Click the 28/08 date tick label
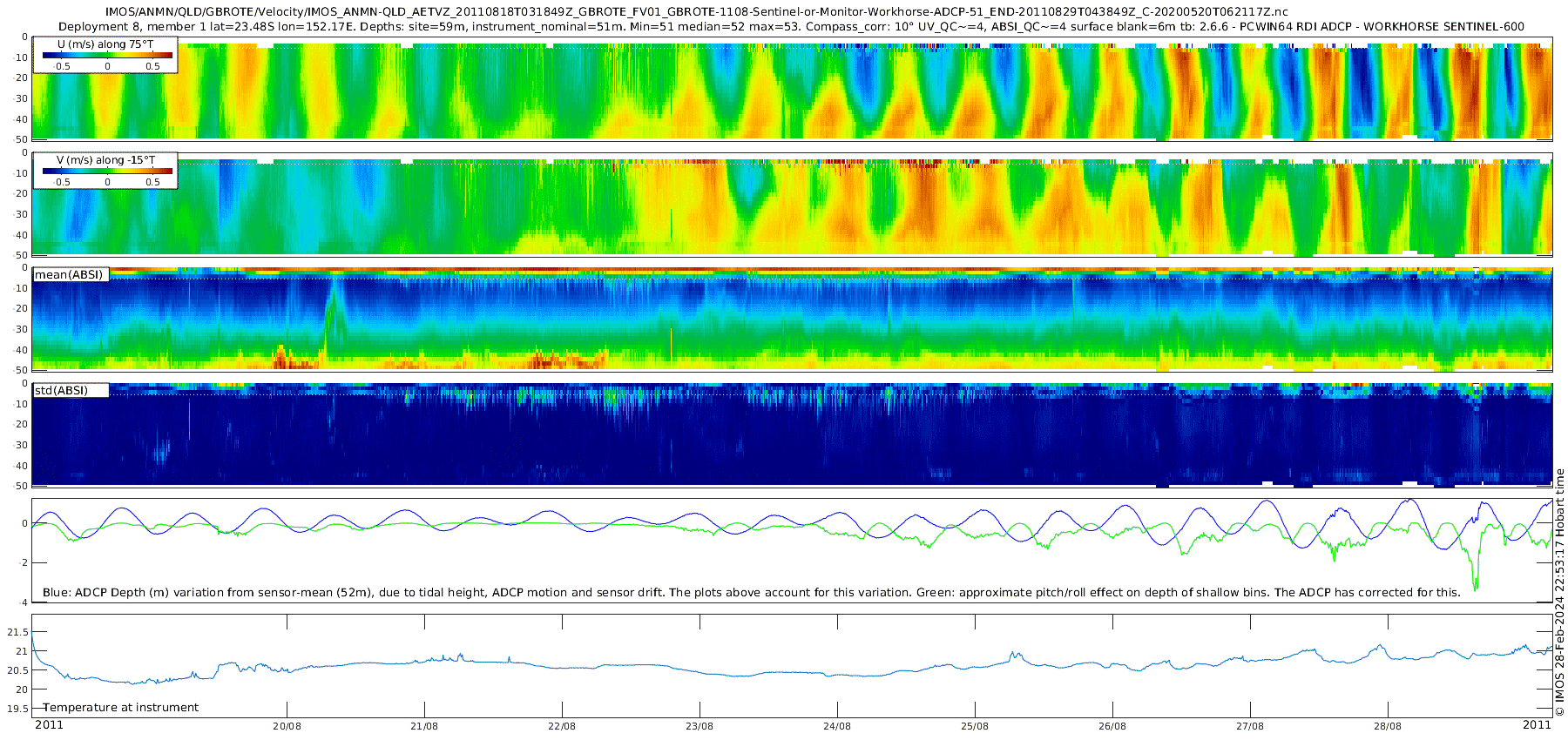The height and width of the screenshot is (740, 1568). click(1388, 726)
